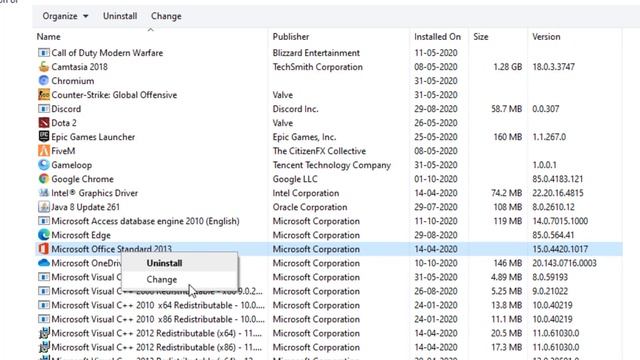
Task: Select Visual C++ 2012 Redistributable (x64) entry
Action: tap(157, 333)
